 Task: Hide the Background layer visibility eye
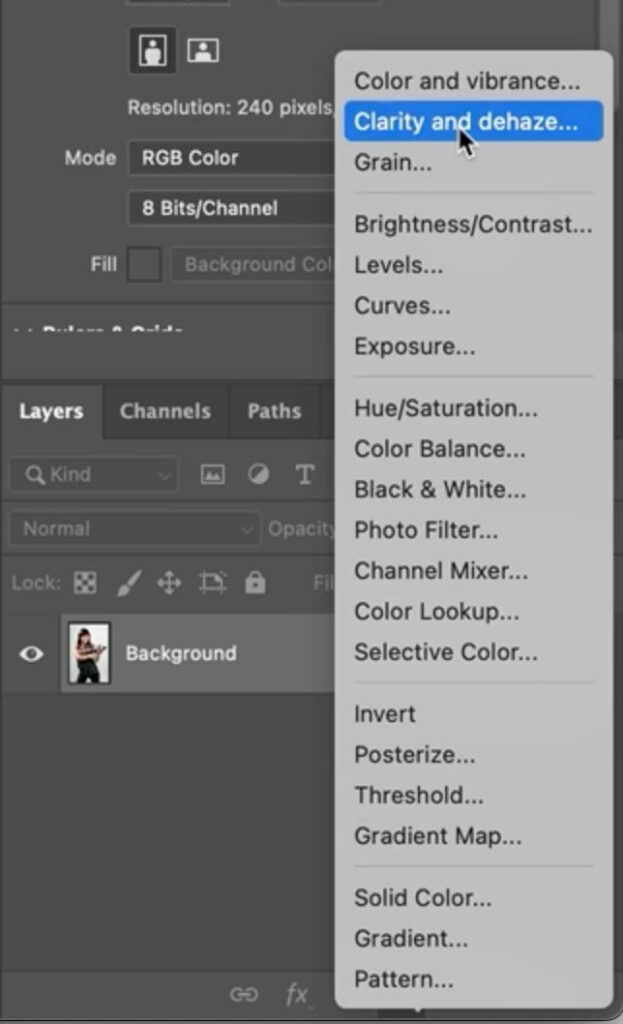(31, 654)
